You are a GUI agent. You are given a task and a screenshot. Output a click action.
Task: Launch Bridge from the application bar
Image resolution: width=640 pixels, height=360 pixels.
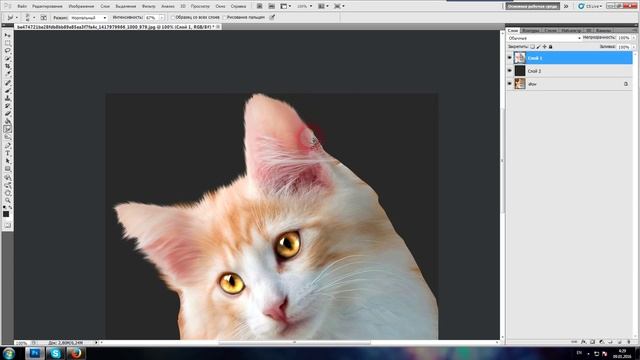click(259, 6)
